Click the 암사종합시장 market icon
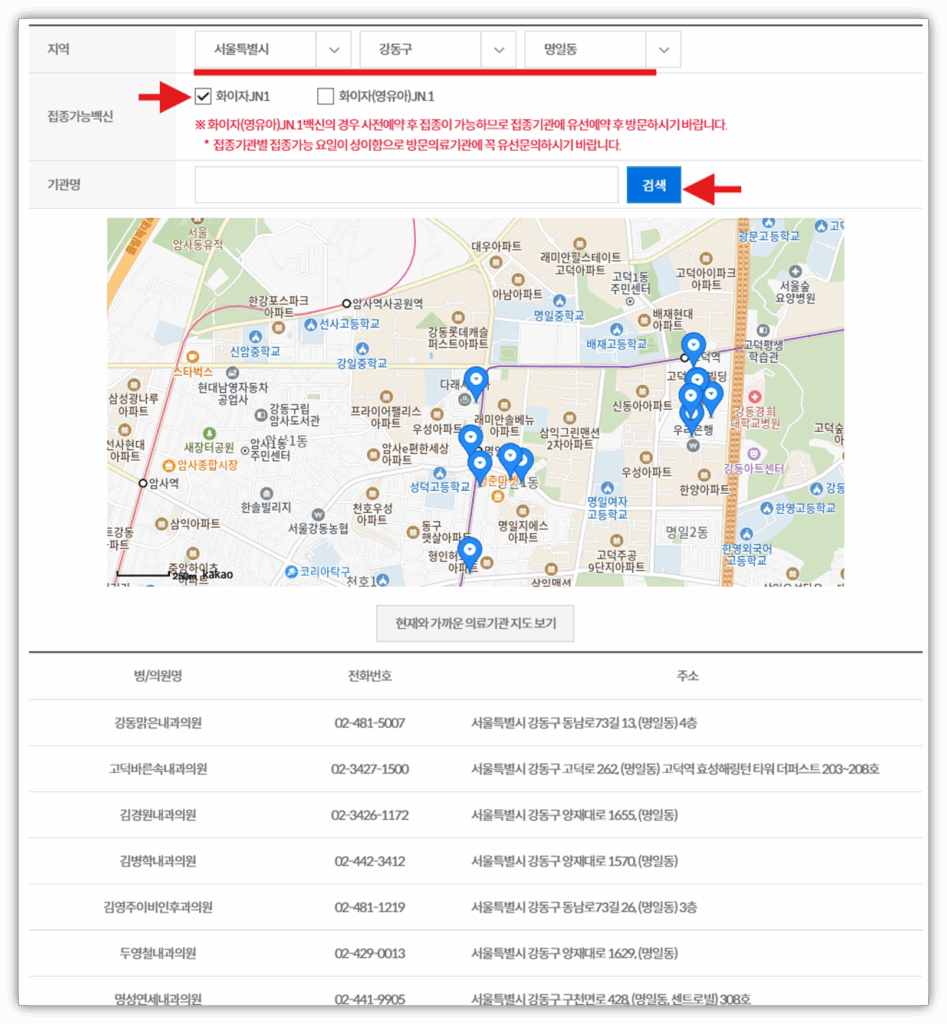 point(169,466)
